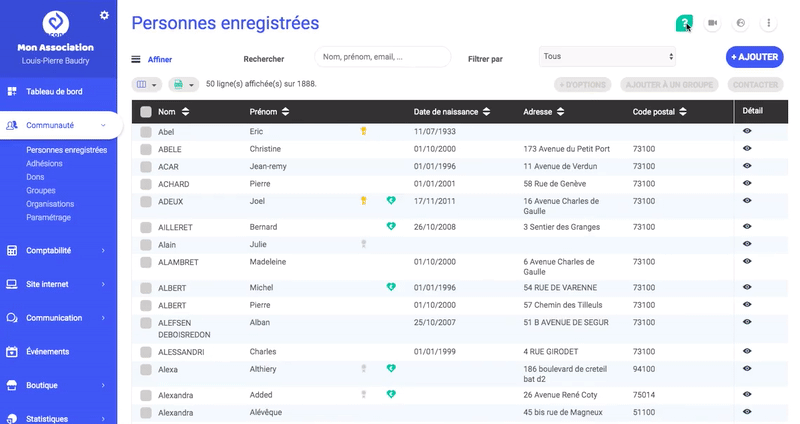The width and height of the screenshot is (800, 424).
Task: Sort by Prénom column arrows
Action: [285, 112]
